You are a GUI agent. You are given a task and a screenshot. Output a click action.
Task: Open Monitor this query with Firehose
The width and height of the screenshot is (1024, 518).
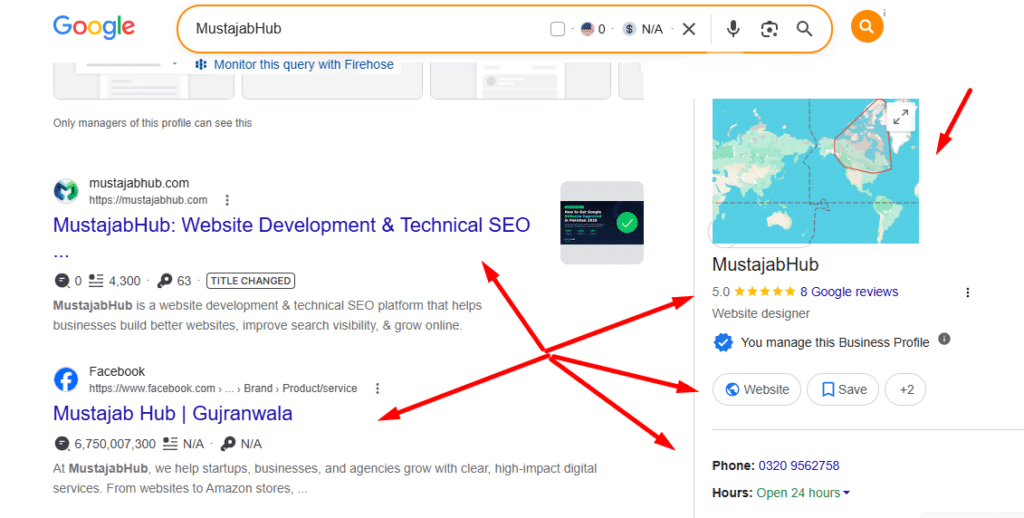tap(304, 65)
